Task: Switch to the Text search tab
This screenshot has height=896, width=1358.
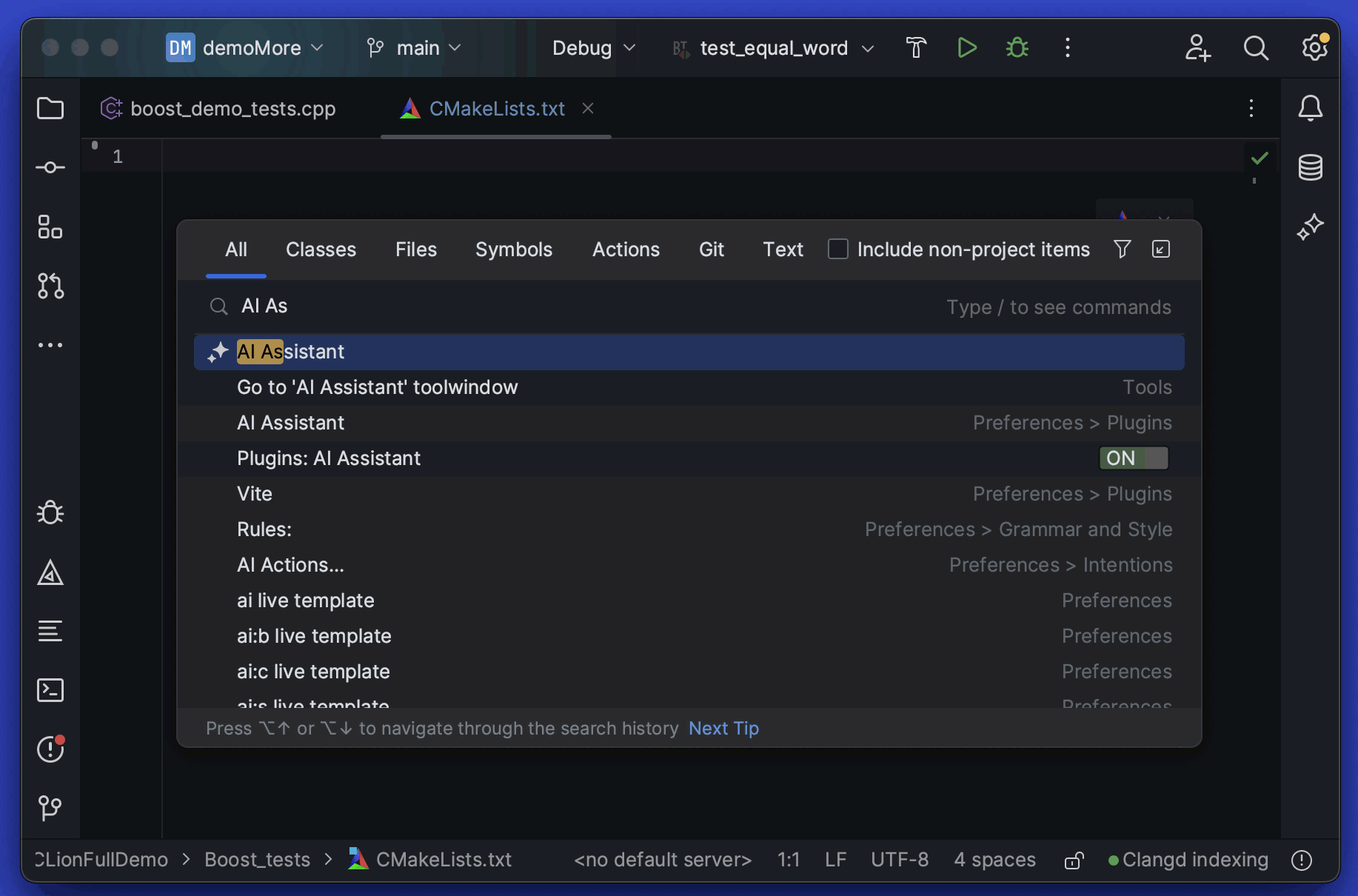Action: tap(783, 250)
